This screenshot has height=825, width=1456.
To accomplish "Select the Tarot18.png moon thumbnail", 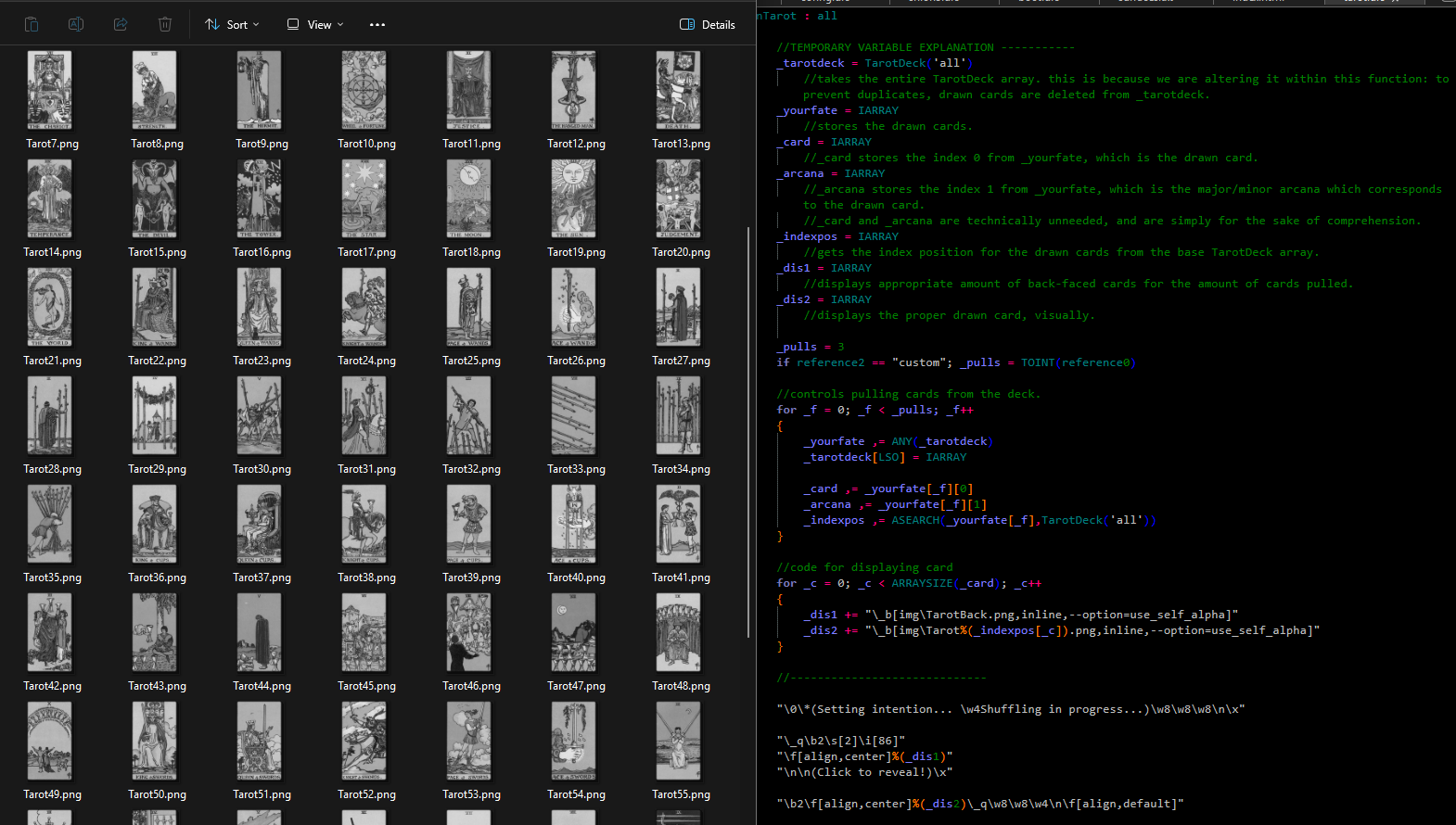I will tap(469, 198).
